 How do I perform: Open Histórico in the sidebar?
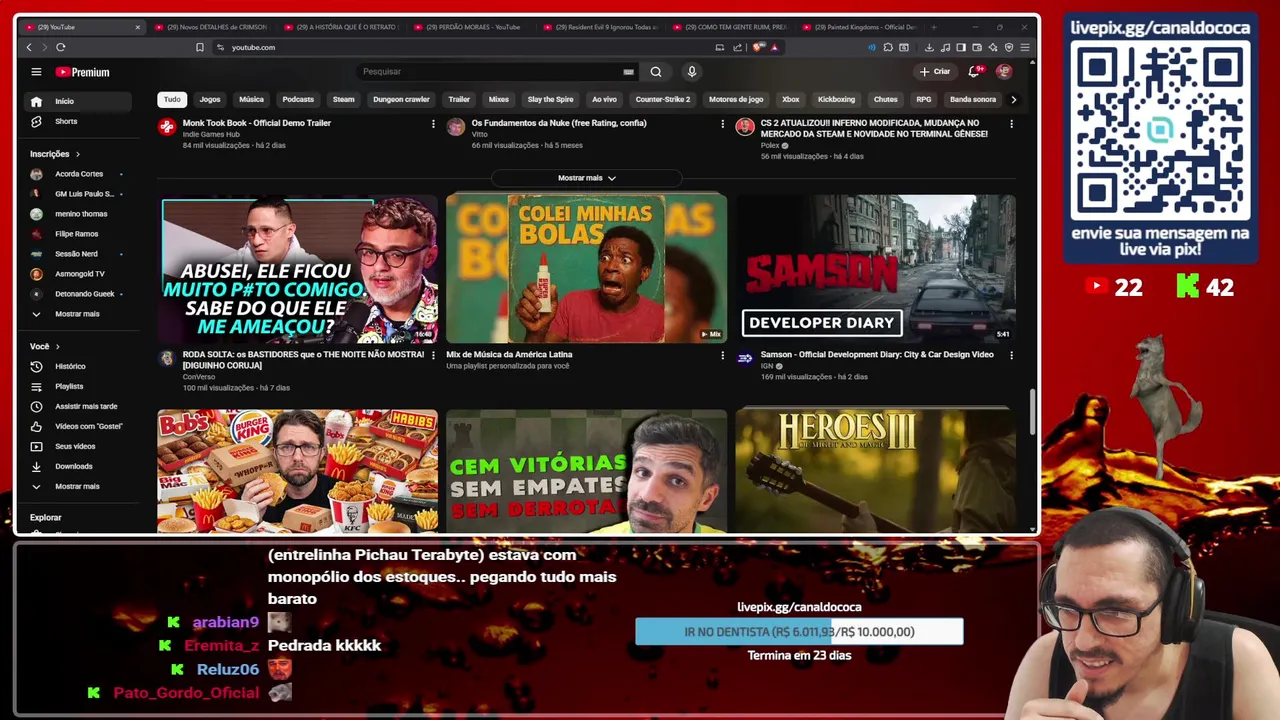pyautogui.click(x=77, y=366)
